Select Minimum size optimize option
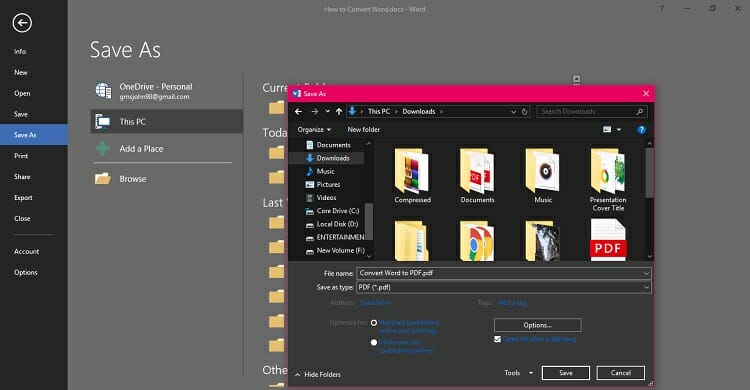 click(x=374, y=343)
